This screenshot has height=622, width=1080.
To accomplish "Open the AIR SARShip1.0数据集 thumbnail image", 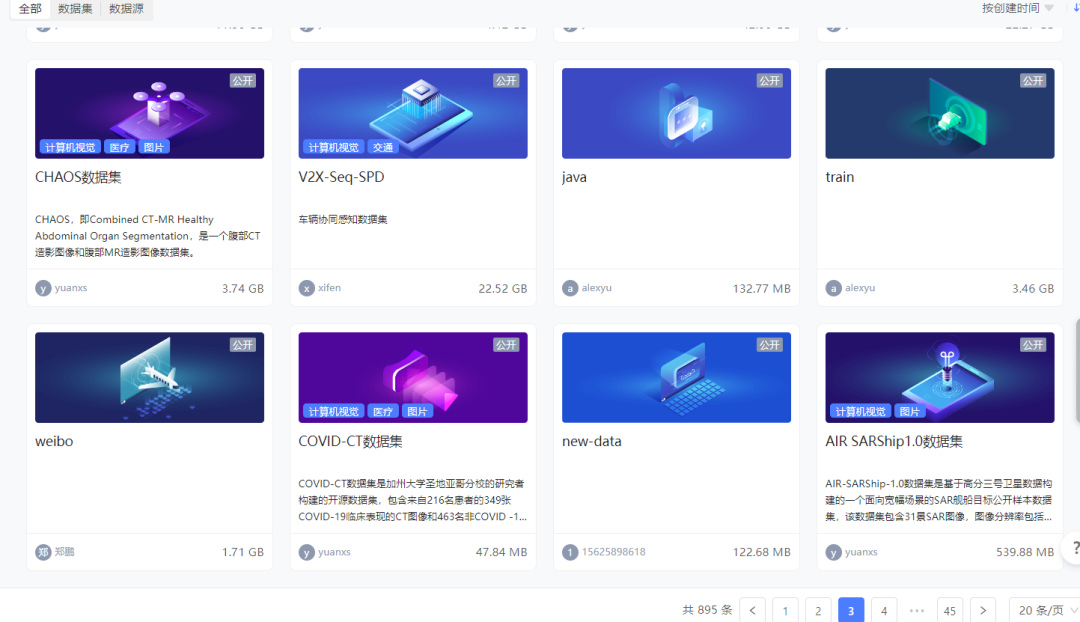I will 939,370.
